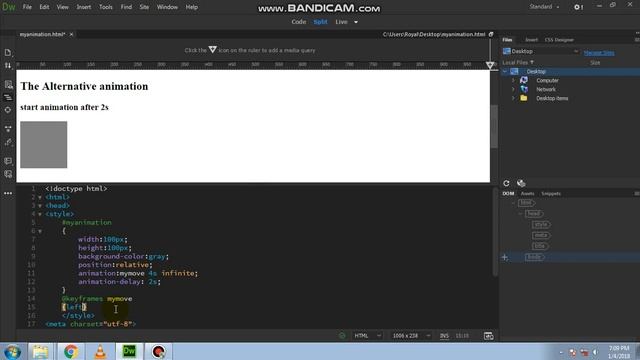Click the plus add-element icon in DOM panel

(505, 257)
